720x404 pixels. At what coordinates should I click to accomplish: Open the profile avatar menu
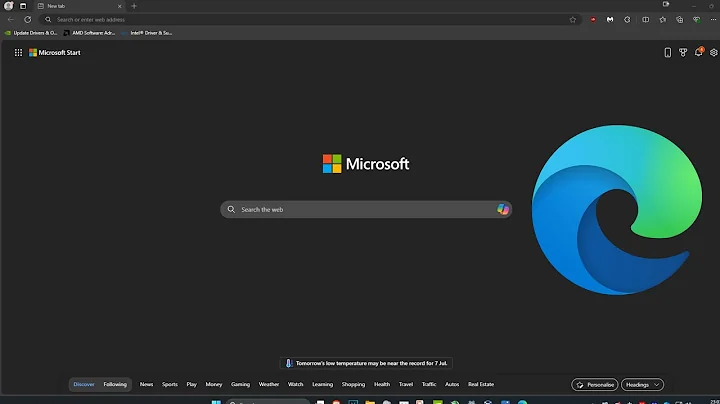tap(8, 6)
